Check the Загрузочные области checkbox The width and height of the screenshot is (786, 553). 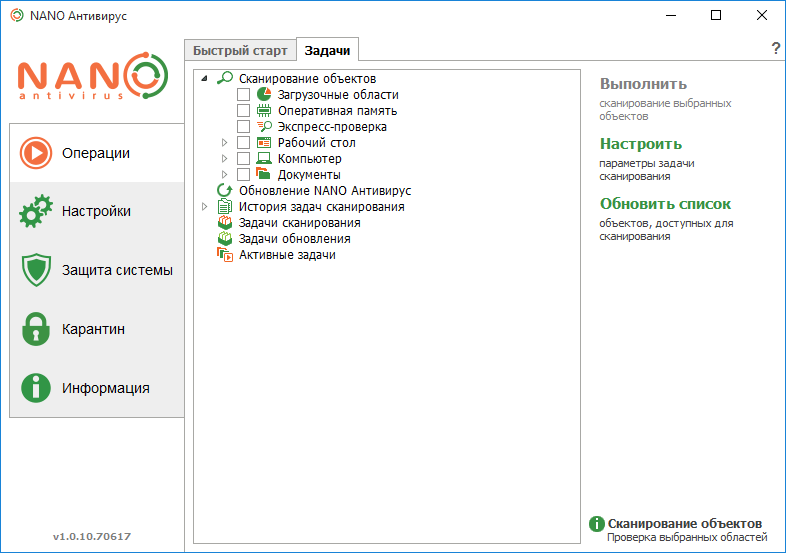[243, 94]
